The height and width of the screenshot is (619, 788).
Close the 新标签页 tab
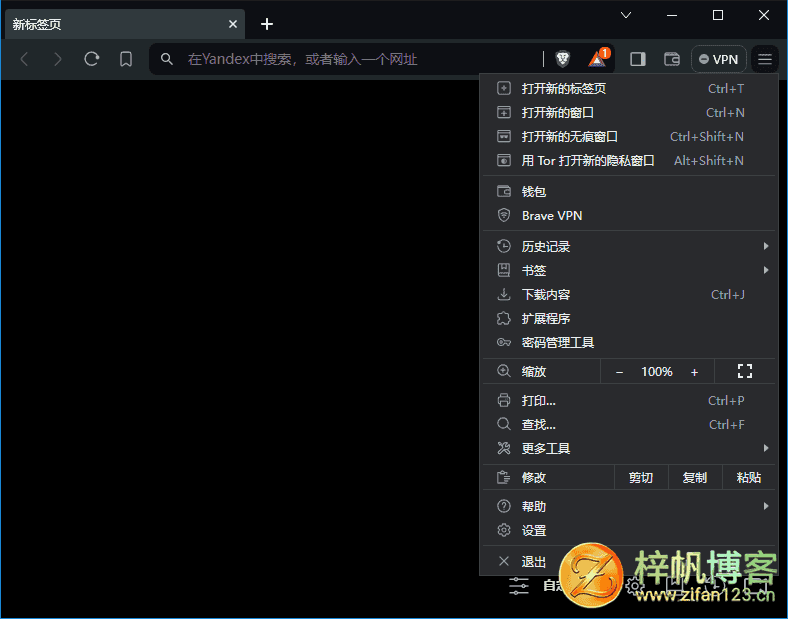tap(233, 24)
